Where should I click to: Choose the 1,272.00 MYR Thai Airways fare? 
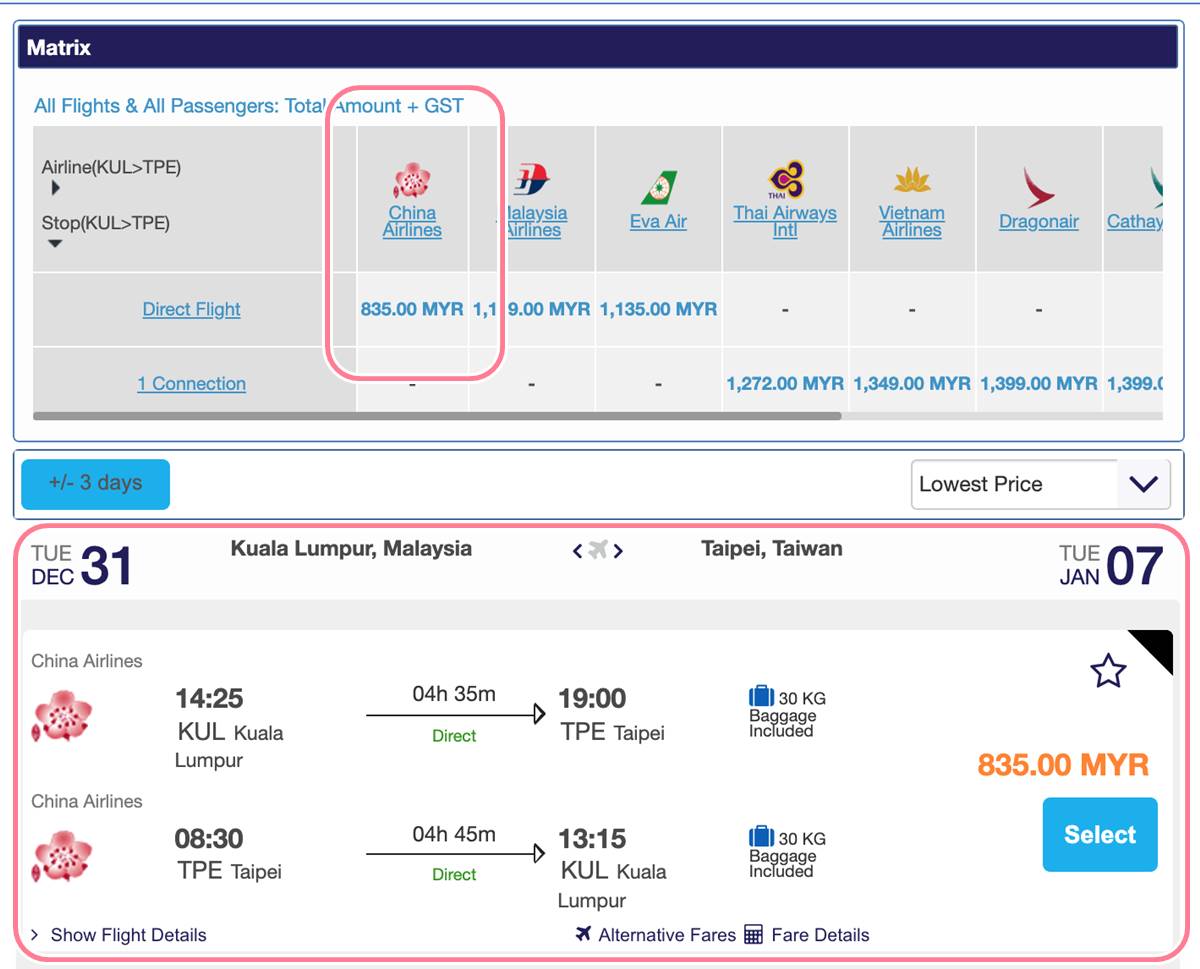click(x=785, y=384)
